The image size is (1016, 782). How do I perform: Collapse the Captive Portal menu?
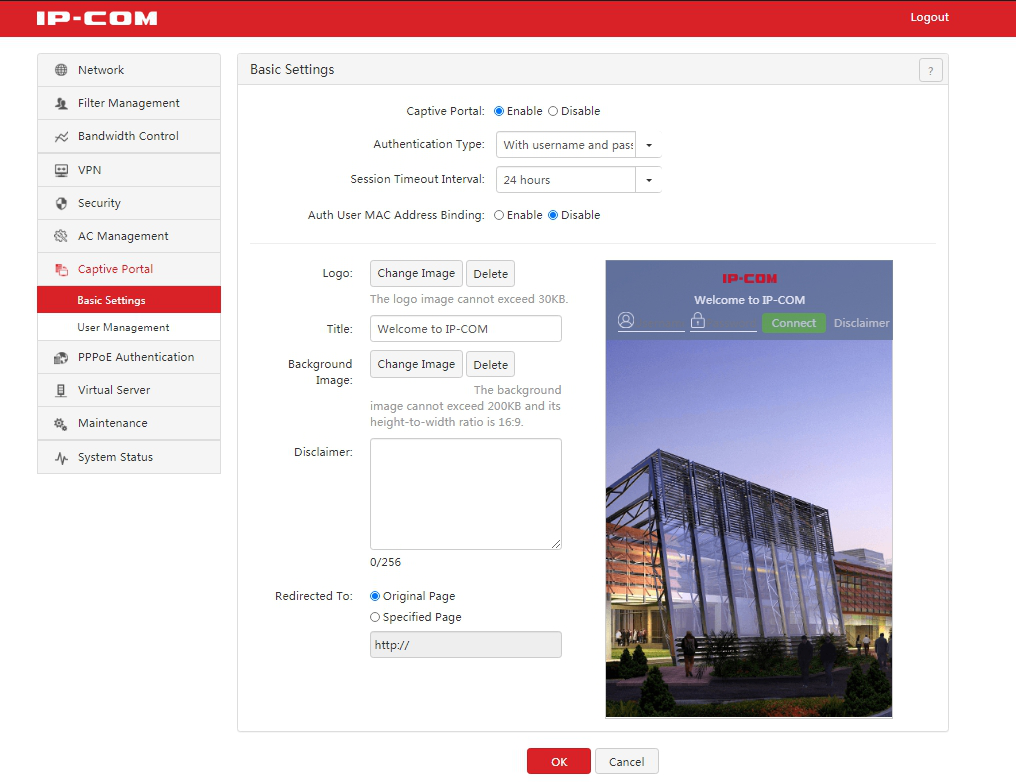pos(129,269)
